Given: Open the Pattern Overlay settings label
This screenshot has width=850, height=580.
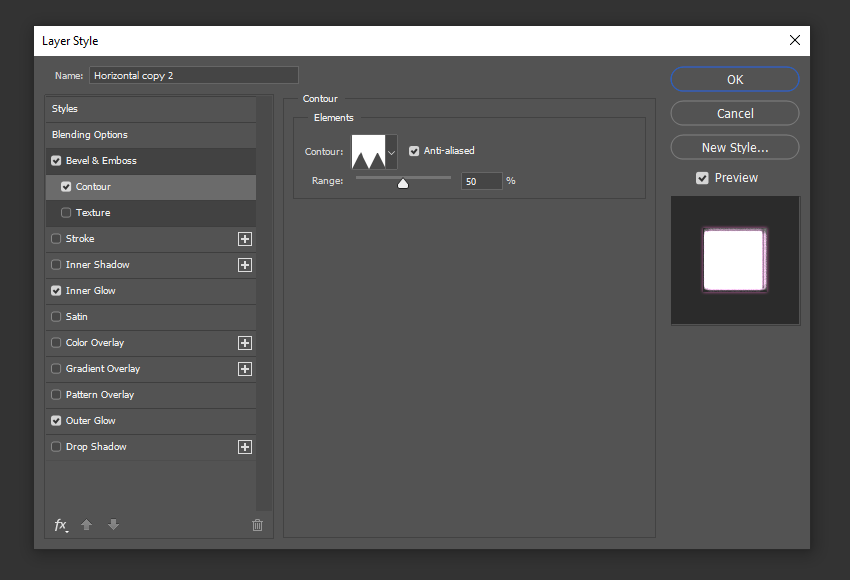Looking at the screenshot, I should point(100,395).
